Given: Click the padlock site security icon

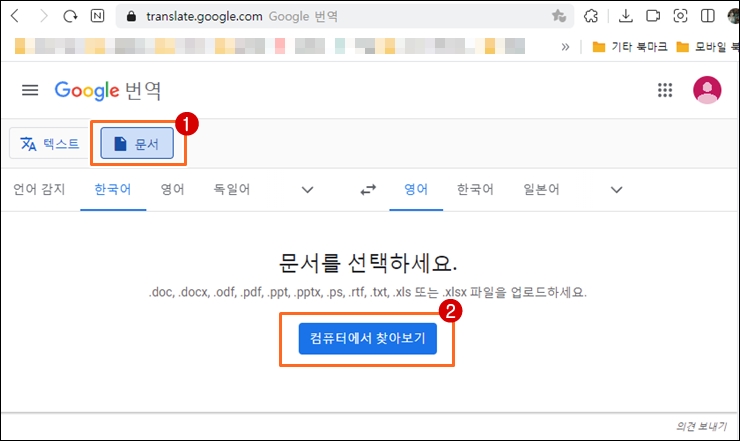Looking at the screenshot, I should 131,17.
